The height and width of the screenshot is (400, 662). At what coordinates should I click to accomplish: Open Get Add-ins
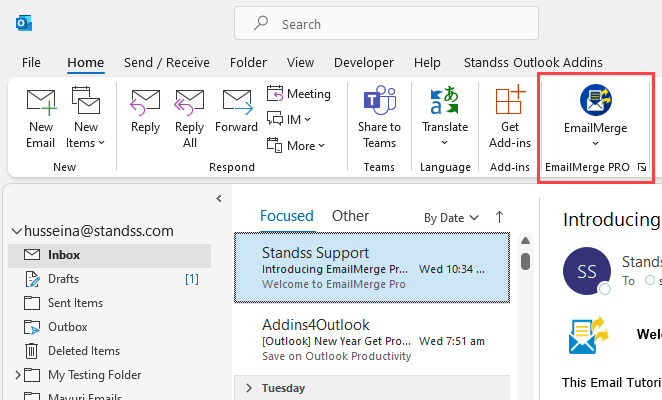(x=510, y=118)
